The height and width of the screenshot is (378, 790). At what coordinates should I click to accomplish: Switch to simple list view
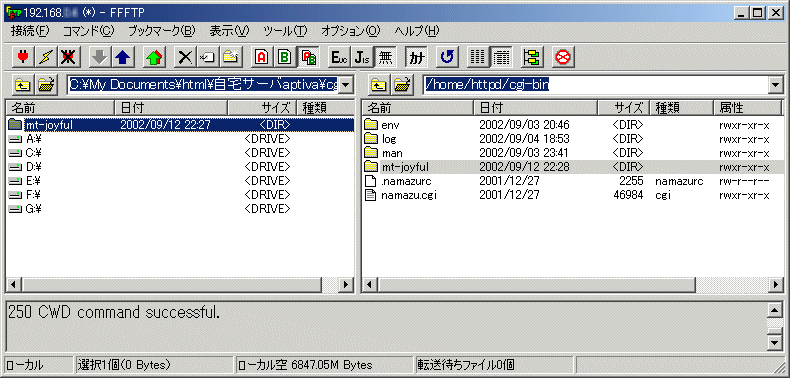click(477, 57)
